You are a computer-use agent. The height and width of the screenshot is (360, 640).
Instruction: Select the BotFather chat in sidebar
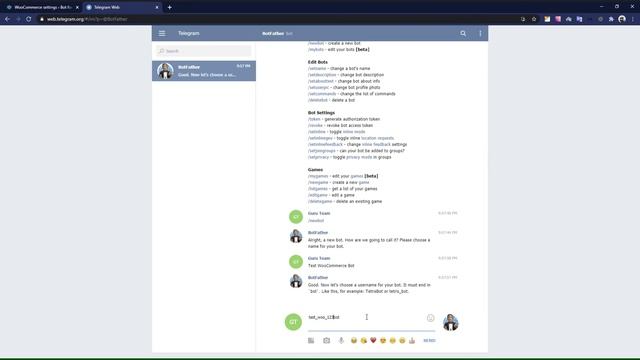(x=204, y=71)
